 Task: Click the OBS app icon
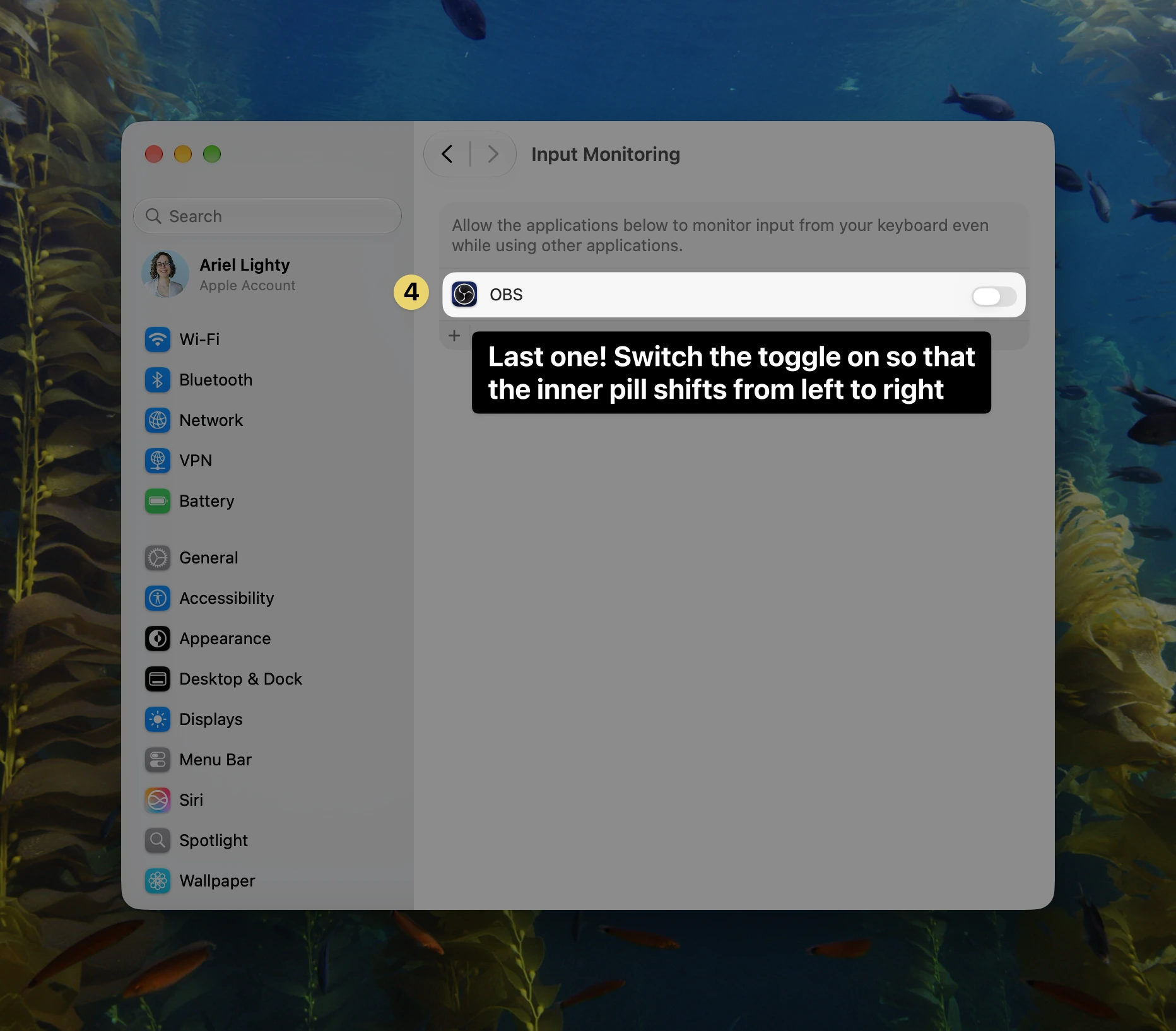point(464,295)
